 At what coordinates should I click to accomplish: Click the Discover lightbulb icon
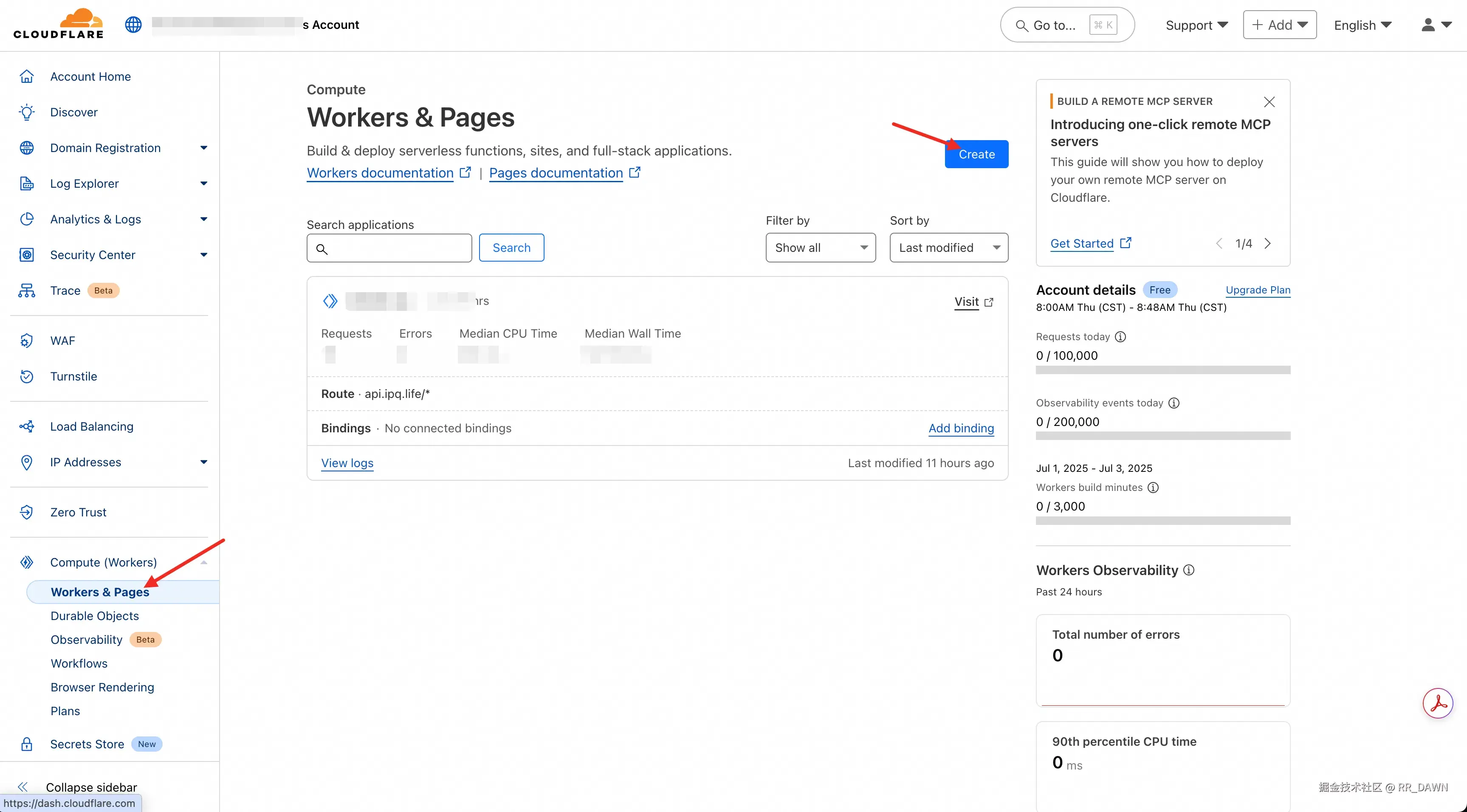[27, 112]
